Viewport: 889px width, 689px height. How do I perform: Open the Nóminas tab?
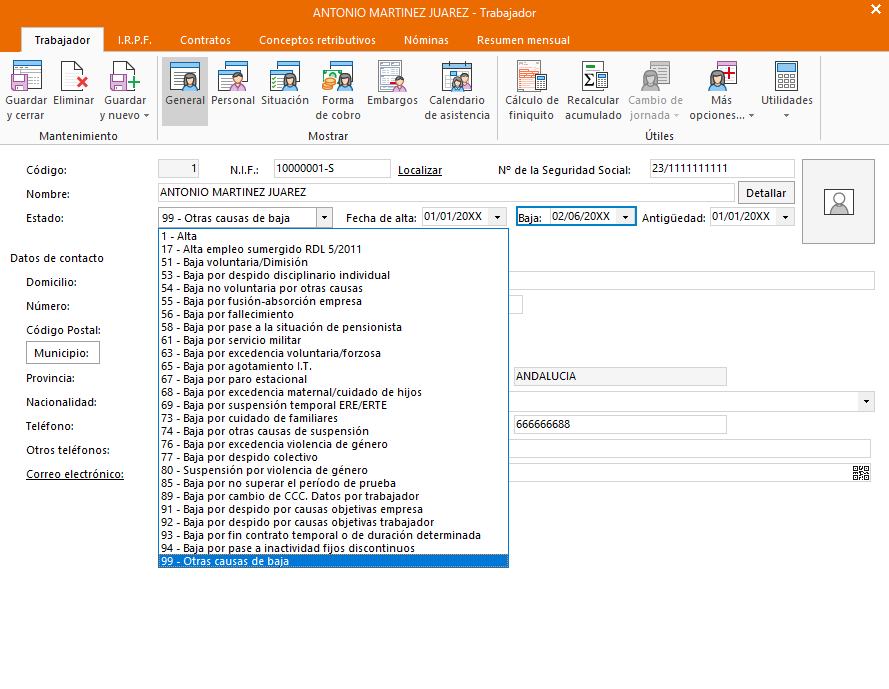coord(426,40)
